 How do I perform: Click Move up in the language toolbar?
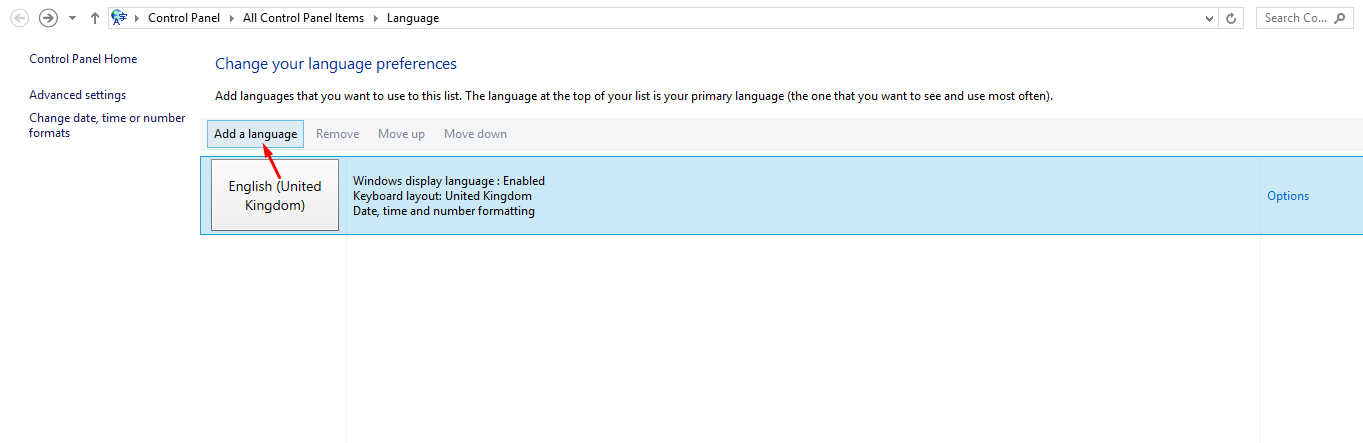[401, 134]
